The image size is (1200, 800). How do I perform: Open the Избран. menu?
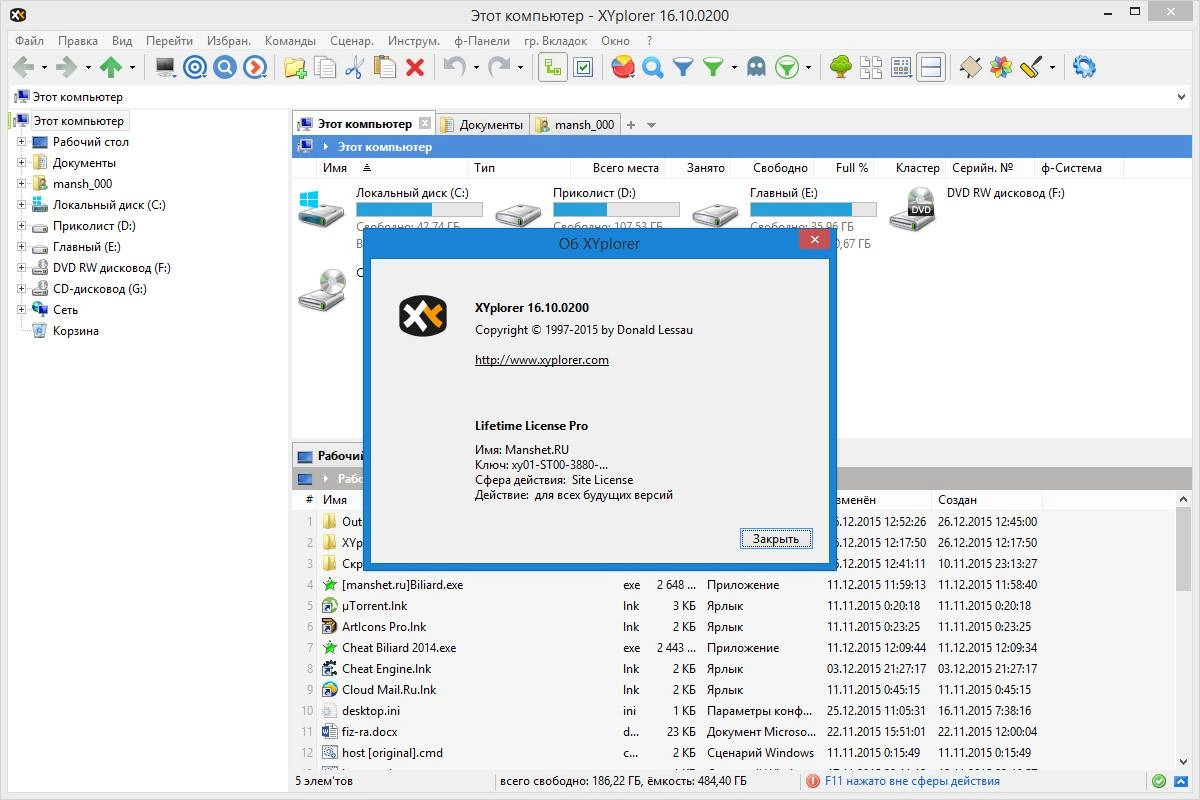tap(230, 41)
